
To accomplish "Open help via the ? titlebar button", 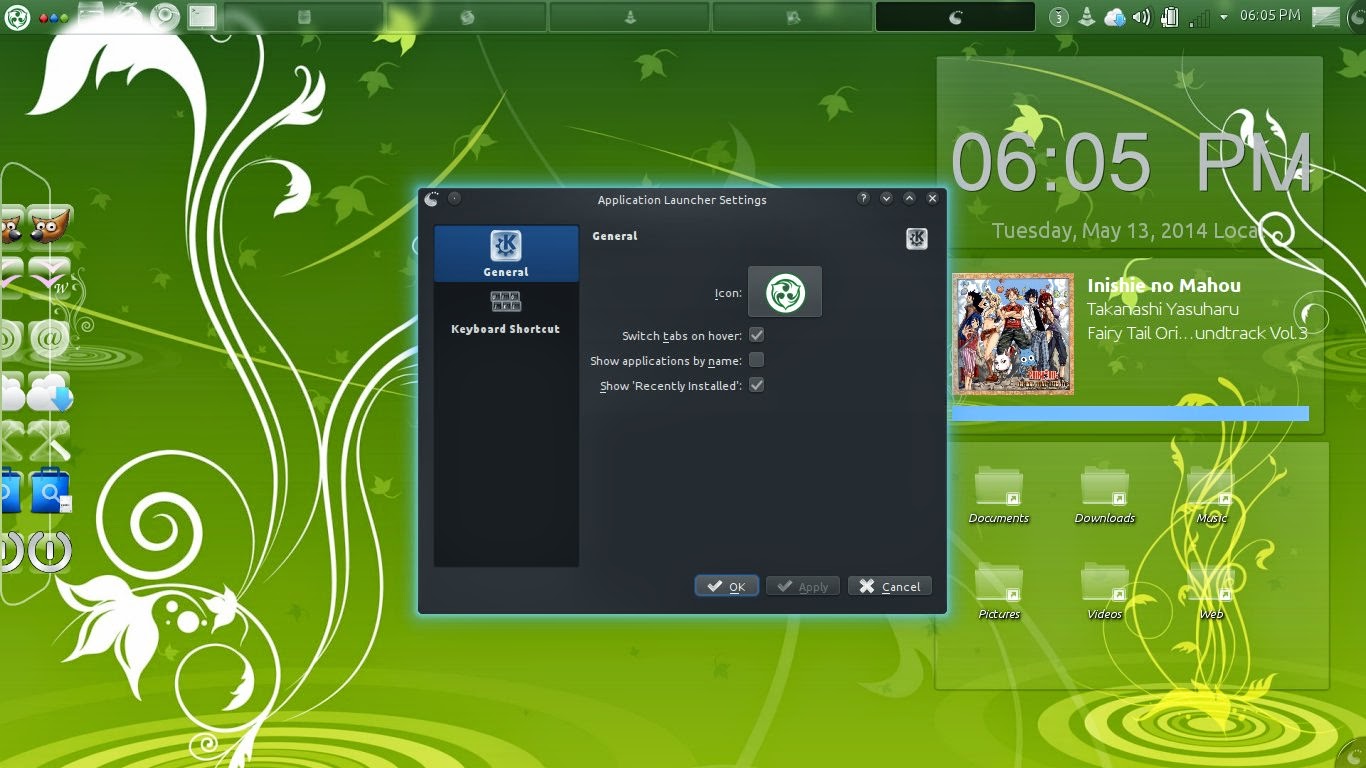I will (x=864, y=199).
